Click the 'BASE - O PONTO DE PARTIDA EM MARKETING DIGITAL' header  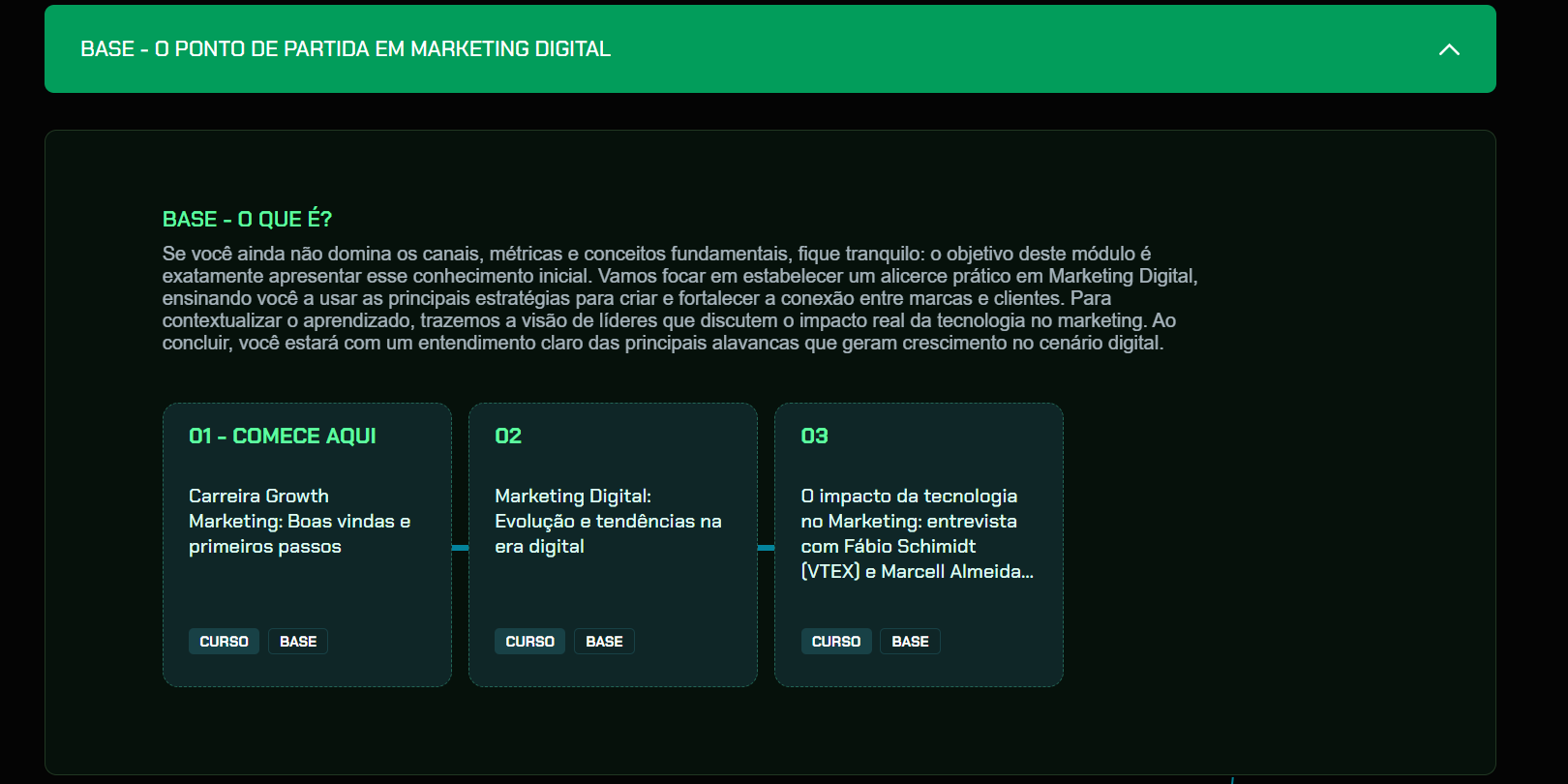770,49
